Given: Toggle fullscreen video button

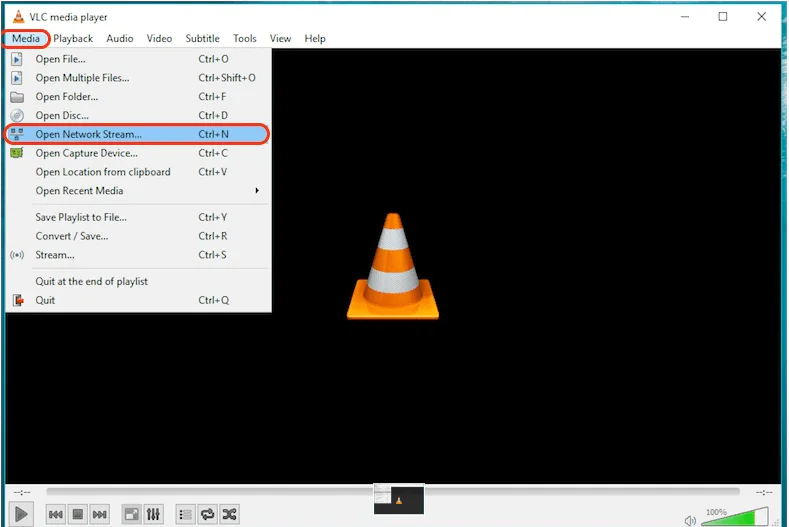Looking at the screenshot, I should (131, 514).
